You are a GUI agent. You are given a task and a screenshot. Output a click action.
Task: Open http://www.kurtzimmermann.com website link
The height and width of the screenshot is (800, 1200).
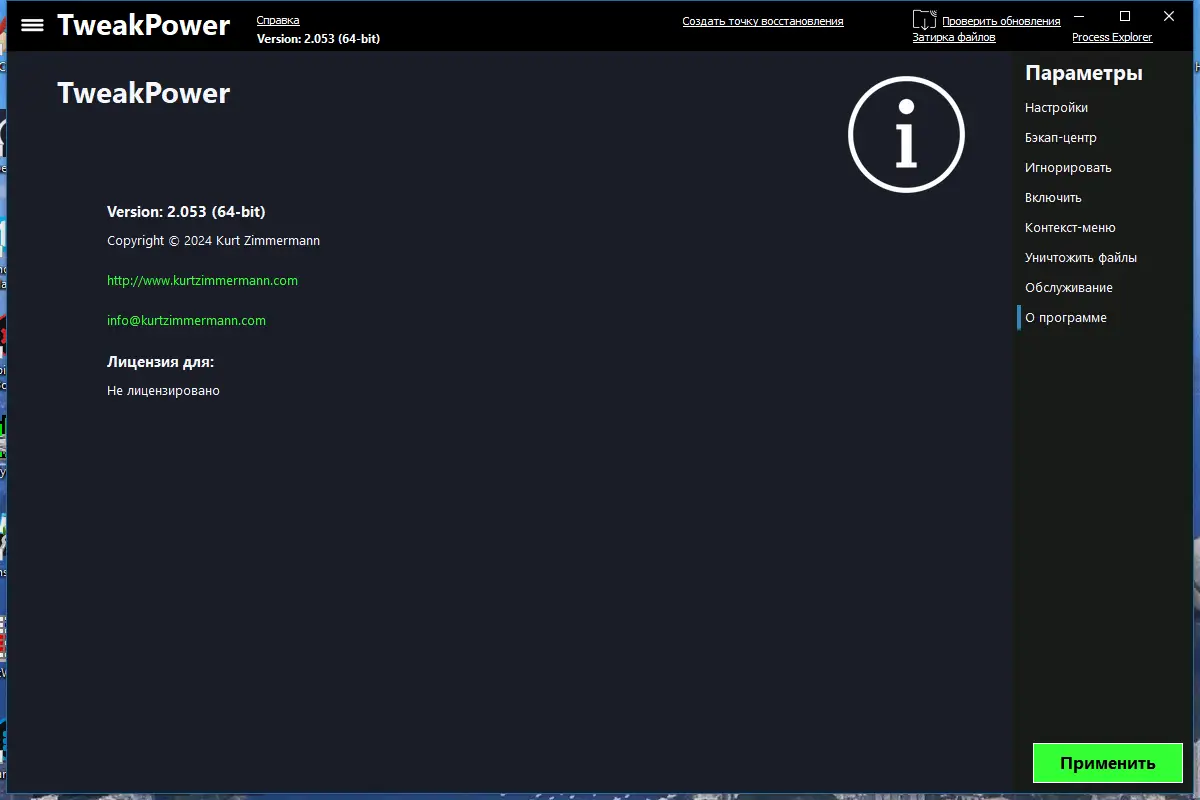coord(202,281)
